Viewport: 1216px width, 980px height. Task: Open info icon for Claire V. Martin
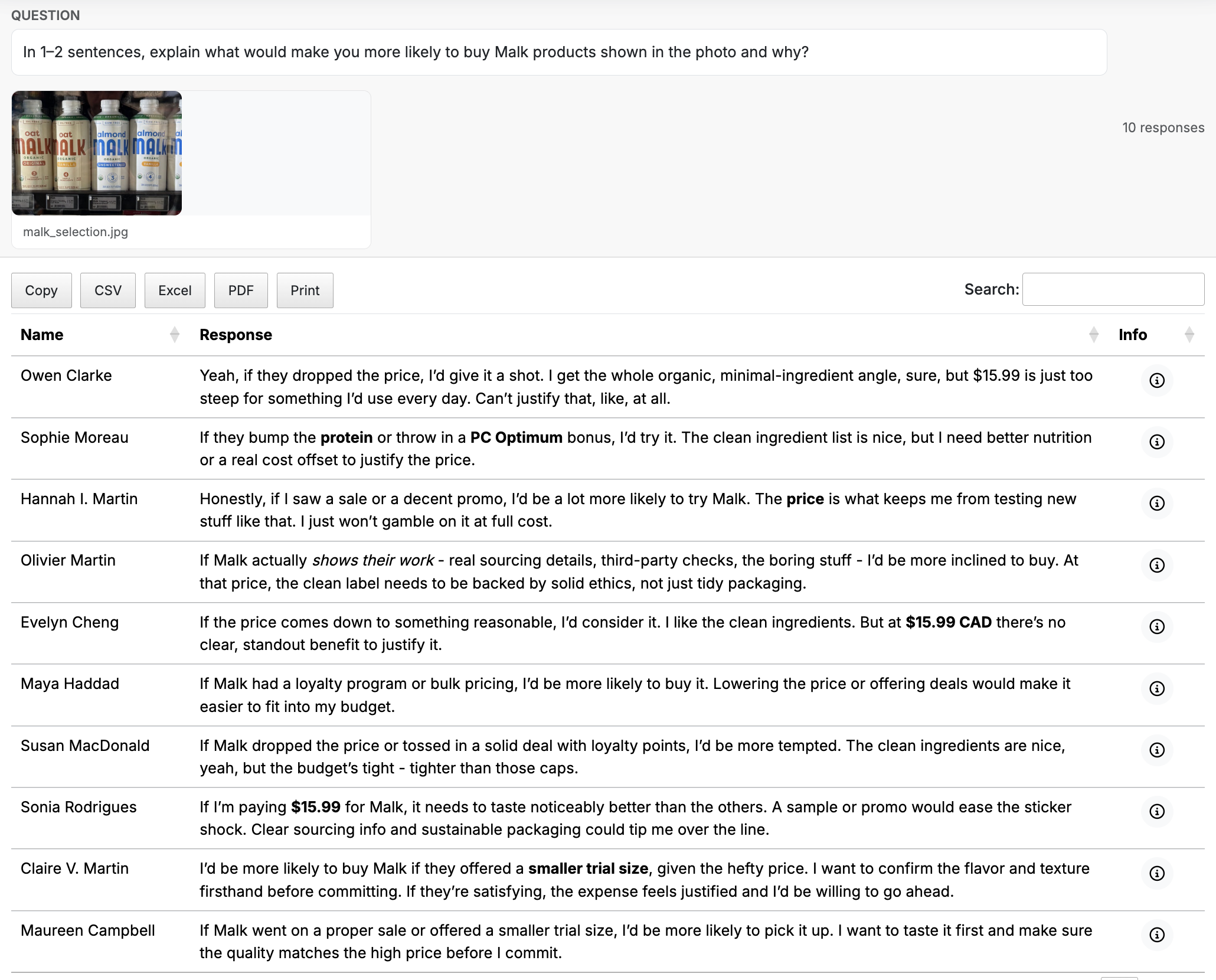tap(1156, 873)
